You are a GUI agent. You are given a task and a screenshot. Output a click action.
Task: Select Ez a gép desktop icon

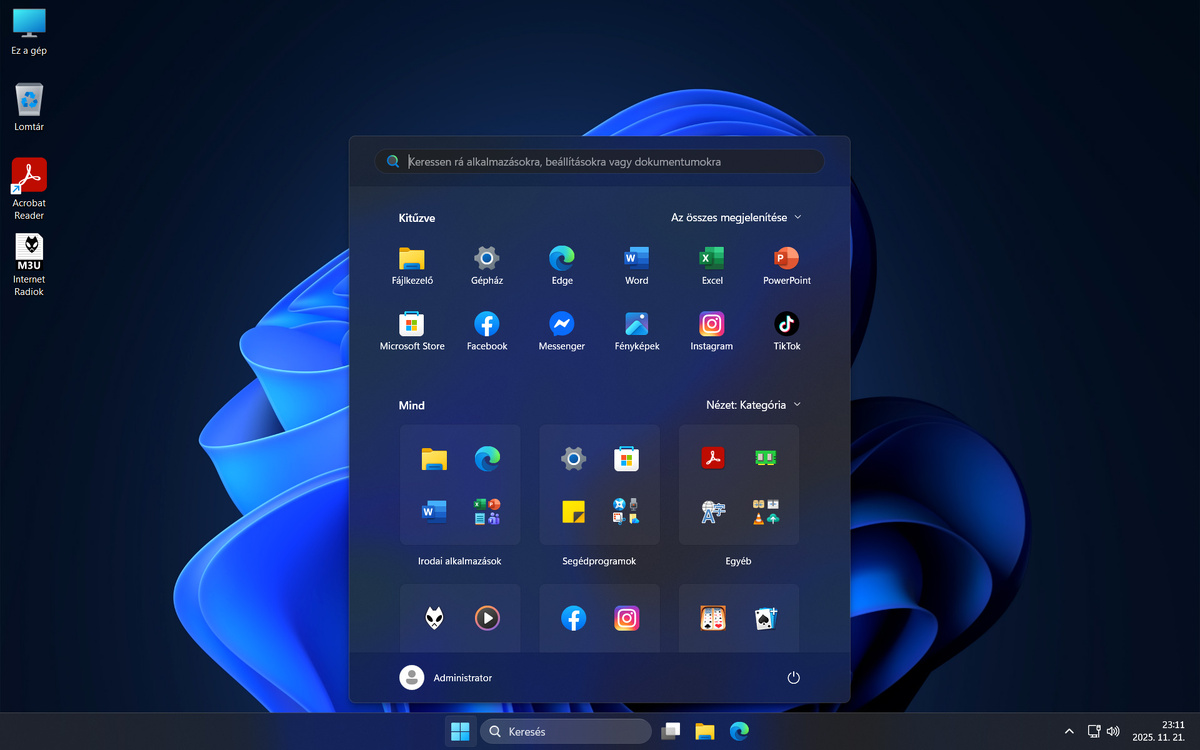click(x=29, y=31)
